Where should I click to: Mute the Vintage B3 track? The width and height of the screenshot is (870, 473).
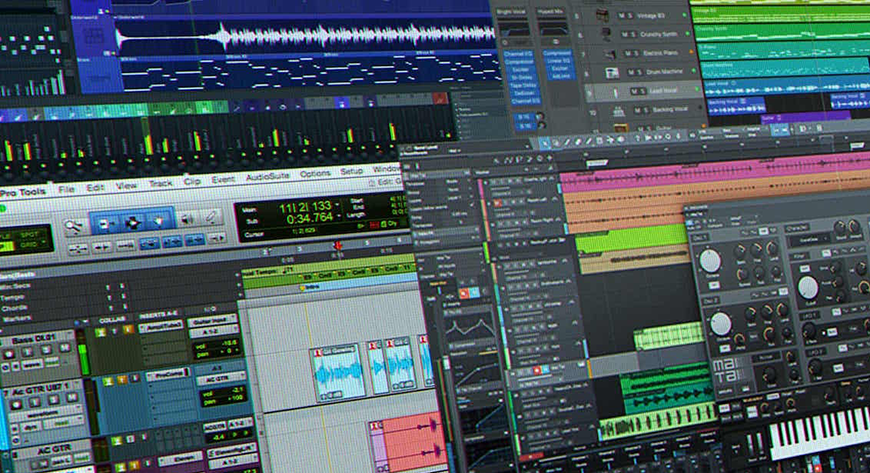click(x=623, y=16)
